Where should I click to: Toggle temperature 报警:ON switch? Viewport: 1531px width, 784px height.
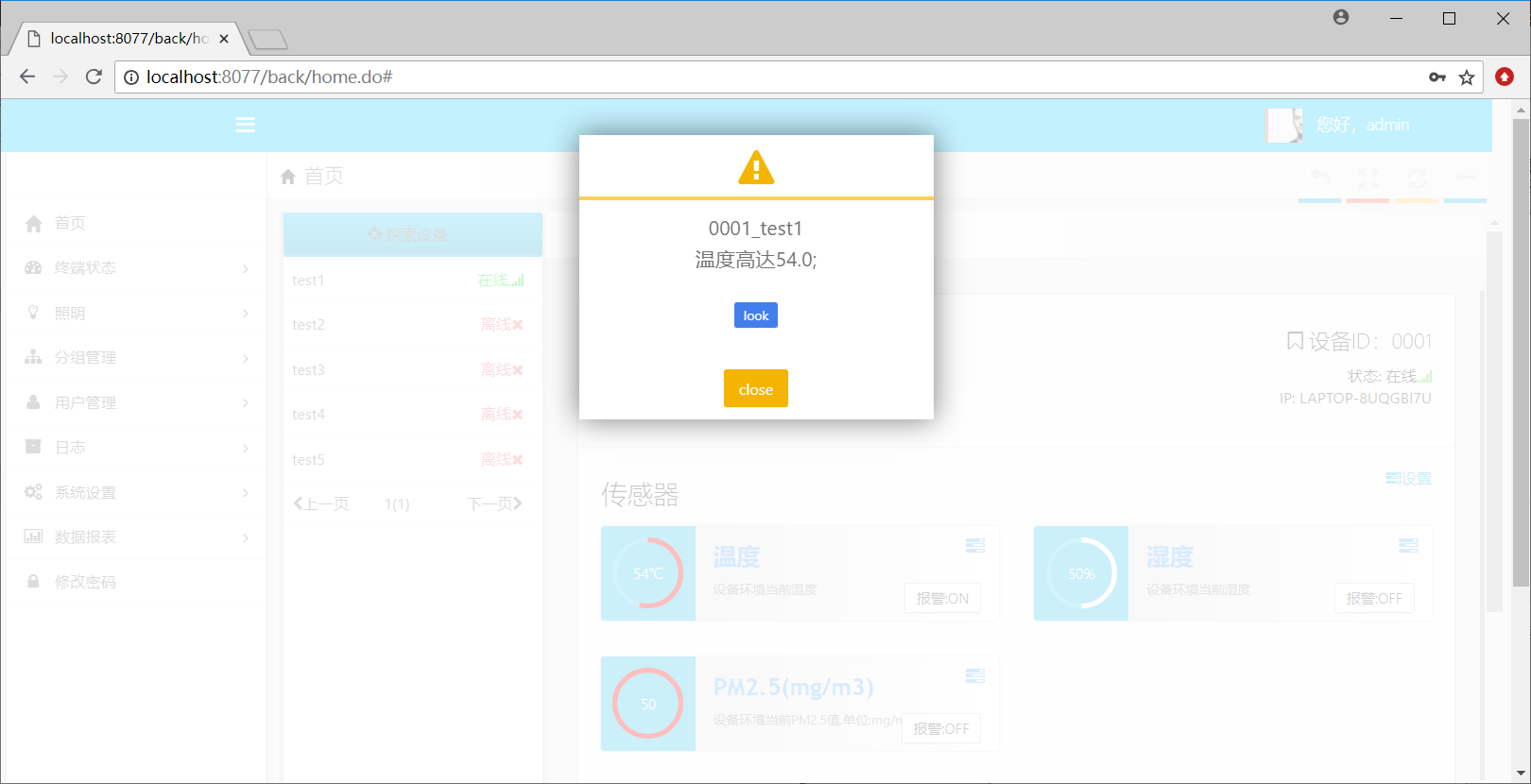click(942, 598)
